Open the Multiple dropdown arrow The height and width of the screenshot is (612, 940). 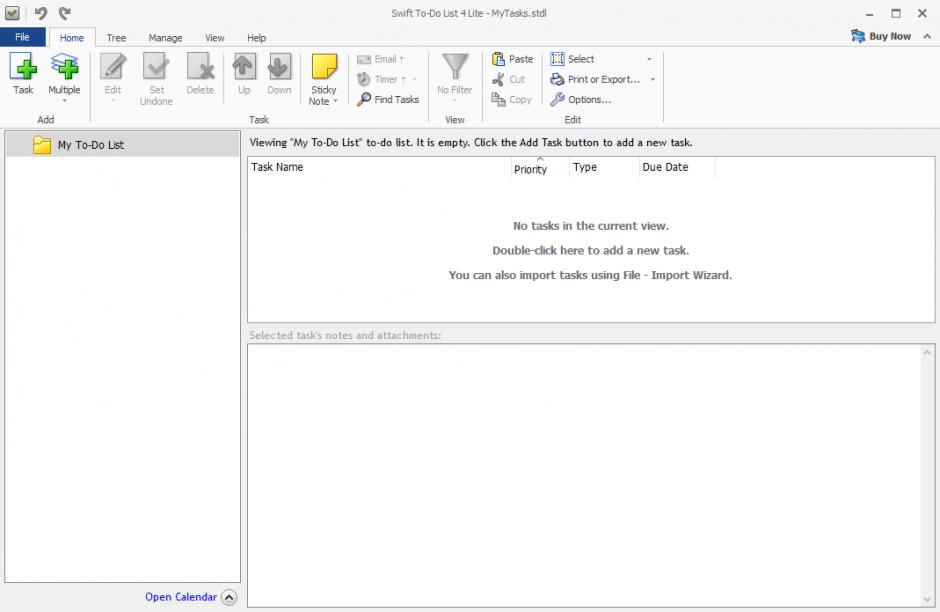click(x=64, y=101)
